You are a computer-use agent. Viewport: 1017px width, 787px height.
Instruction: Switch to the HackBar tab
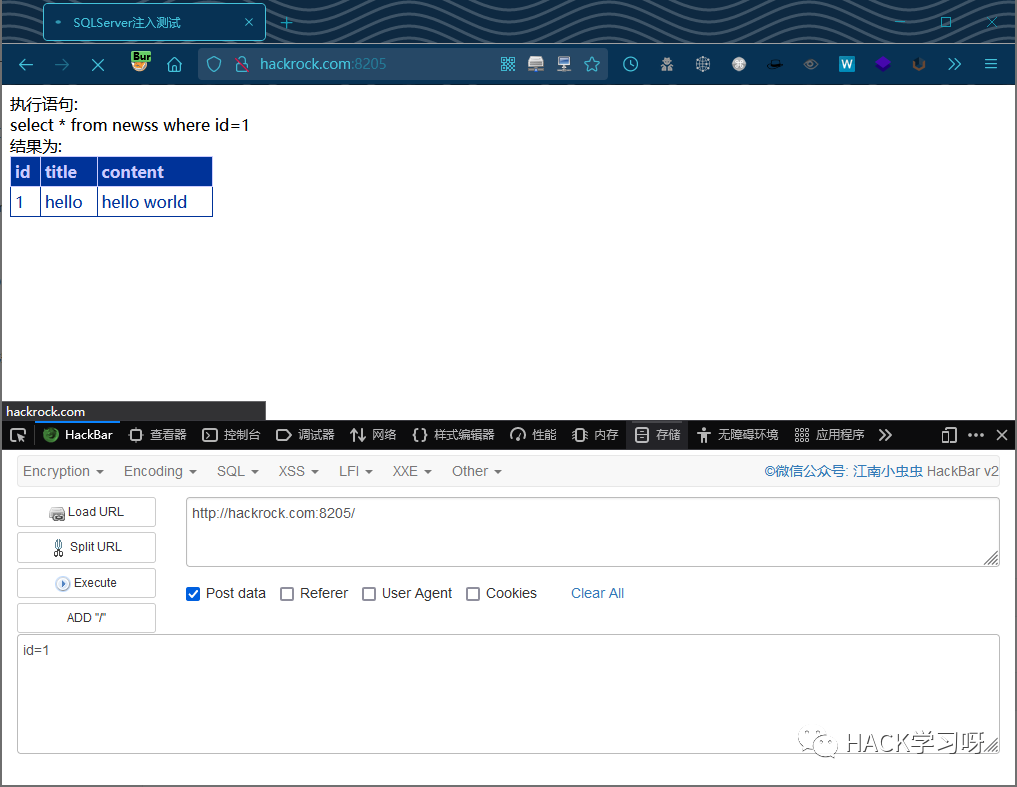(78, 435)
